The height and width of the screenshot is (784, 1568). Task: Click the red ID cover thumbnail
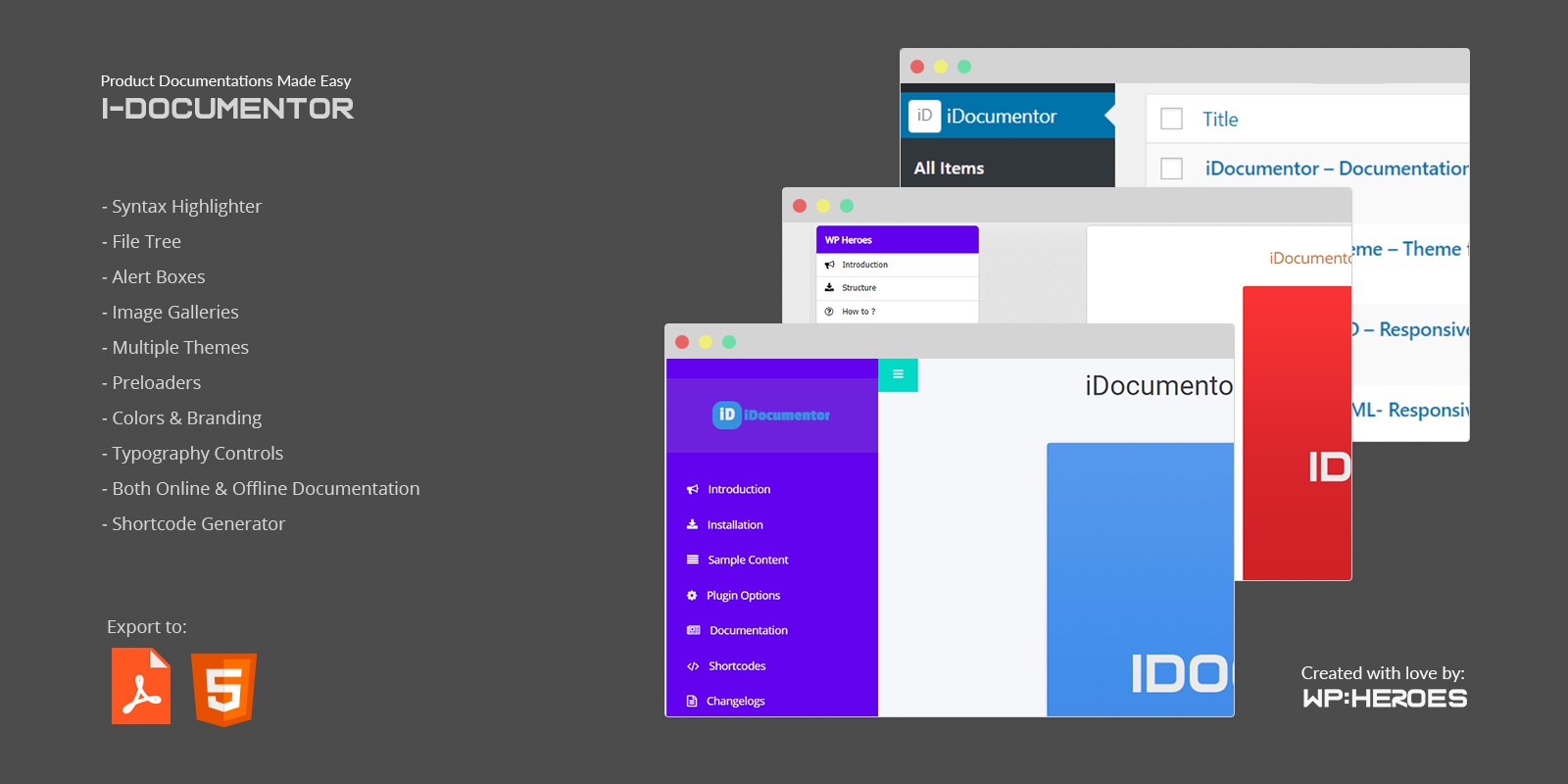[1297, 433]
